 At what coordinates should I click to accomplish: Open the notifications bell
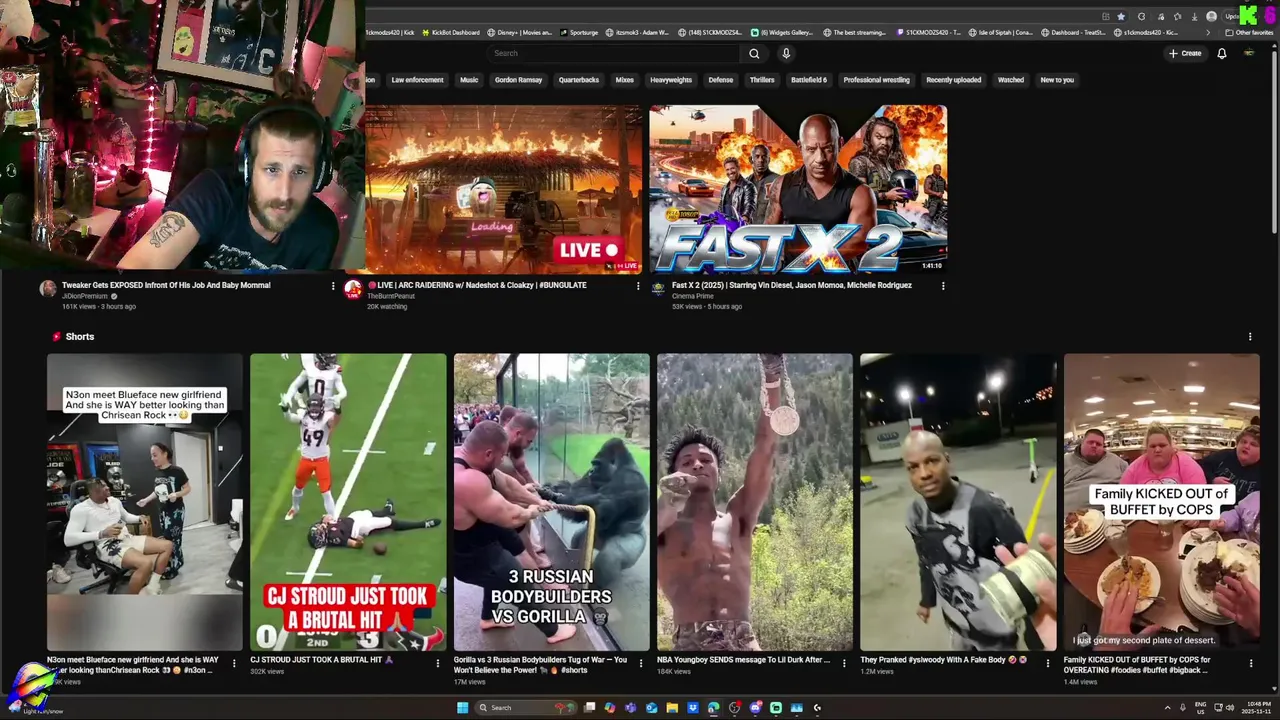tap(1221, 53)
